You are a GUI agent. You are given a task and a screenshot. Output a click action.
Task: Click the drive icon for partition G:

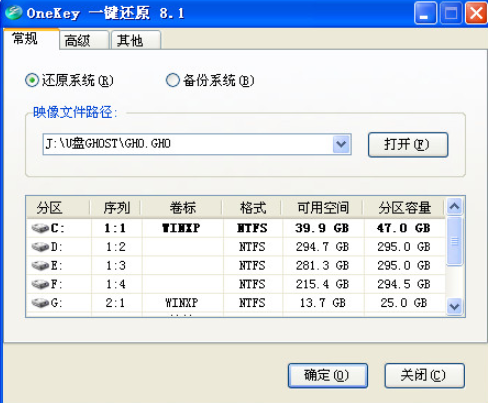point(40,303)
